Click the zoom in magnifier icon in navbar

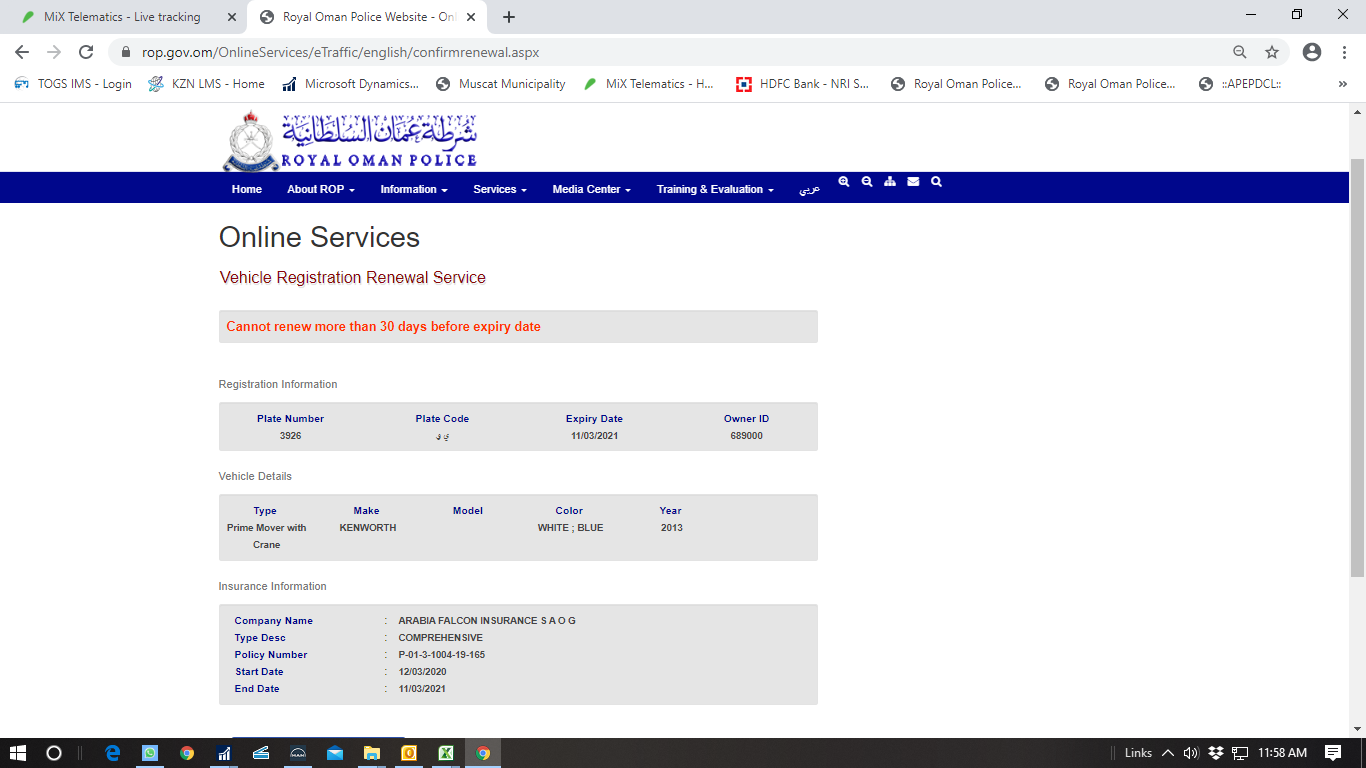(844, 182)
